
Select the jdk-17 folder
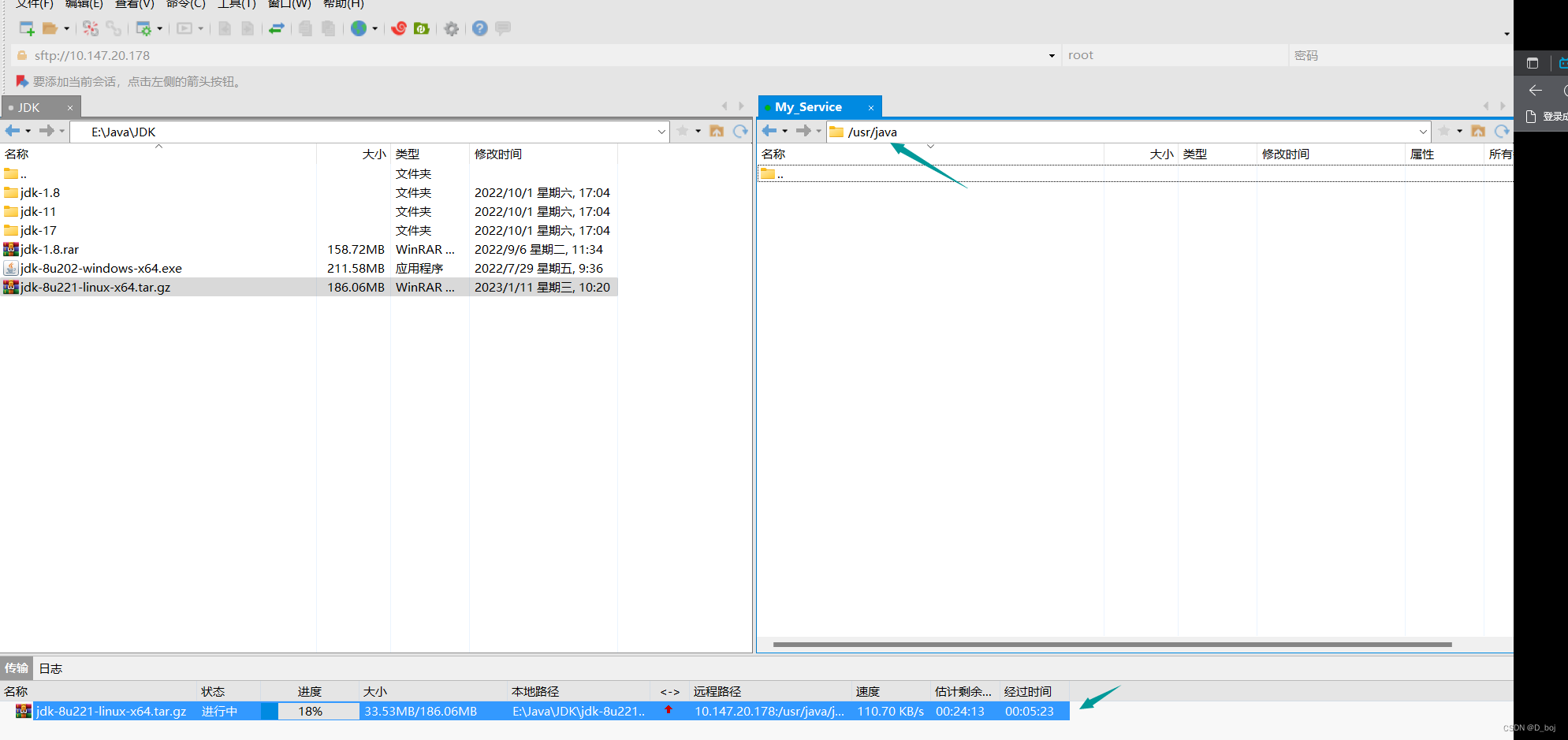point(38,230)
